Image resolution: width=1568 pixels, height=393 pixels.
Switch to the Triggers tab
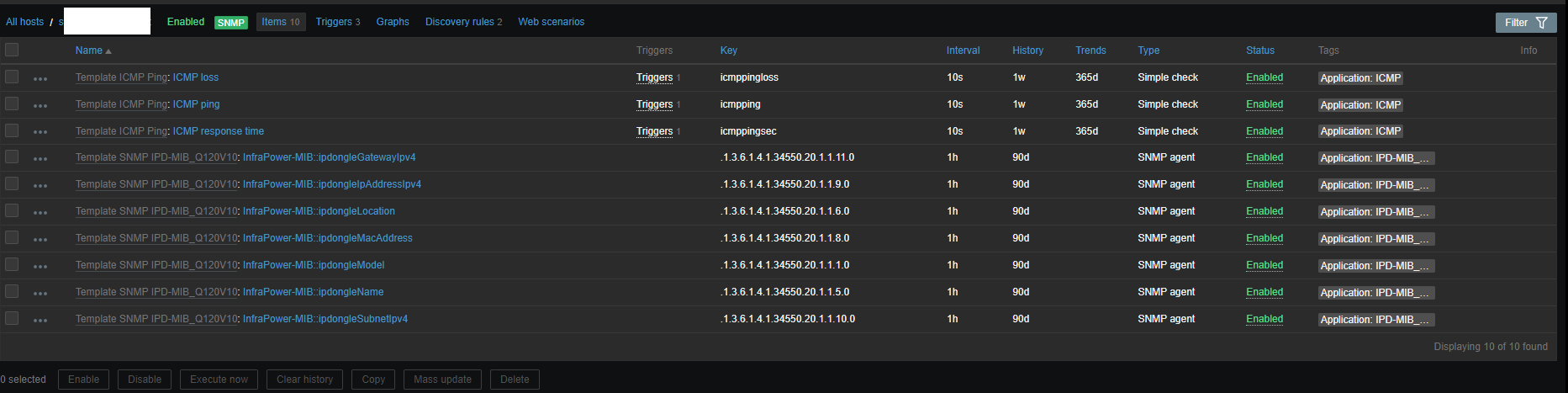(334, 22)
